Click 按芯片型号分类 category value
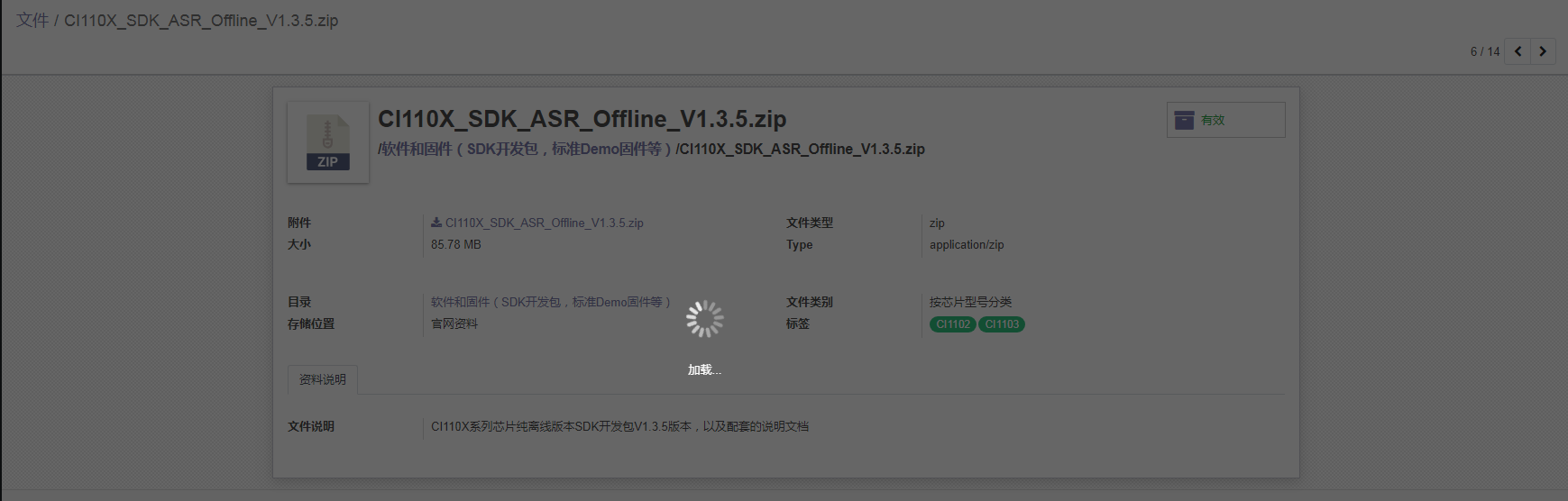The height and width of the screenshot is (501, 1568). point(971,302)
